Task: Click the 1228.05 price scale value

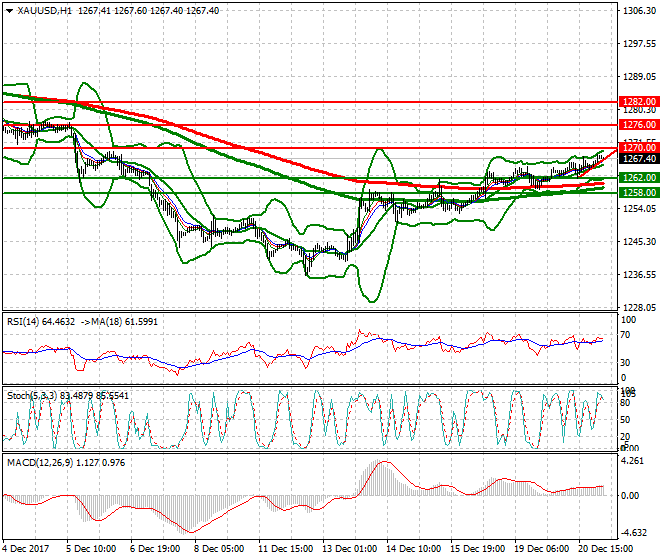Action: pos(639,308)
